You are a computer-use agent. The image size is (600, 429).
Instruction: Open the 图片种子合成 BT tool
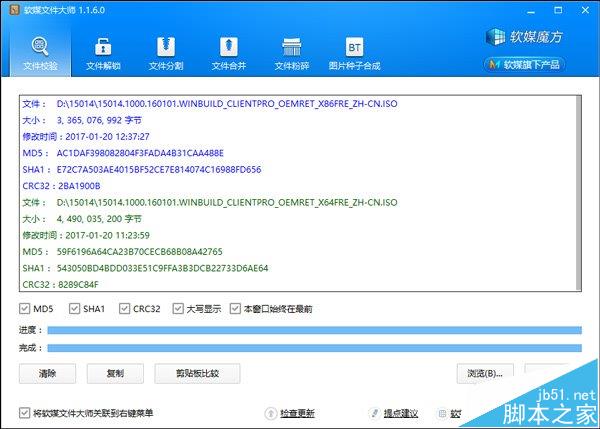coord(354,54)
